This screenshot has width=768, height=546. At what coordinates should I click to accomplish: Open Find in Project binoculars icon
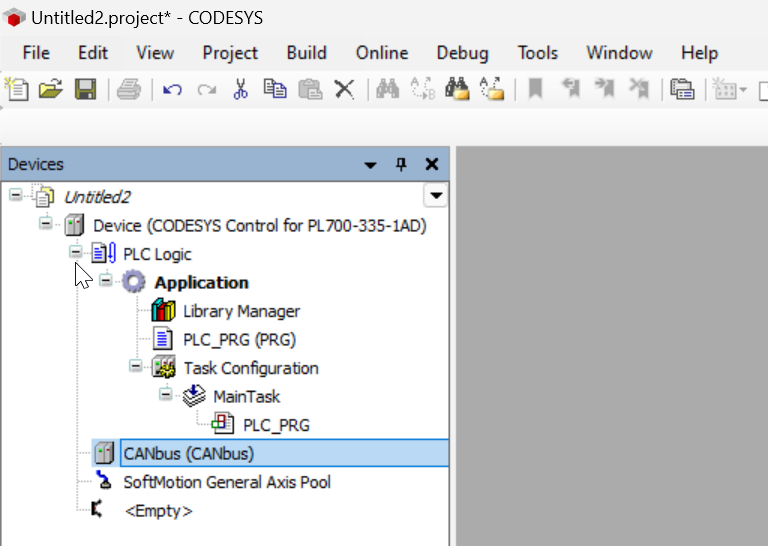click(457, 90)
